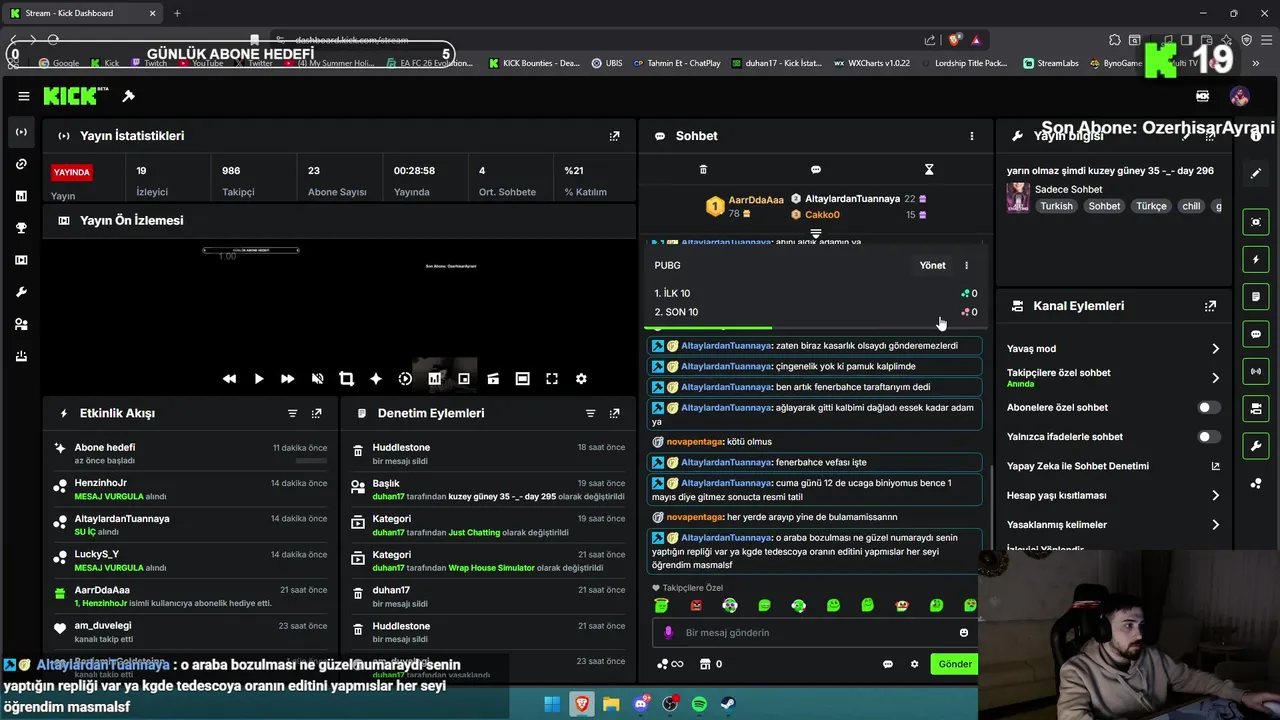The height and width of the screenshot is (720, 1280).
Task: Click the microphone icon in message box
Action: tap(669, 632)
